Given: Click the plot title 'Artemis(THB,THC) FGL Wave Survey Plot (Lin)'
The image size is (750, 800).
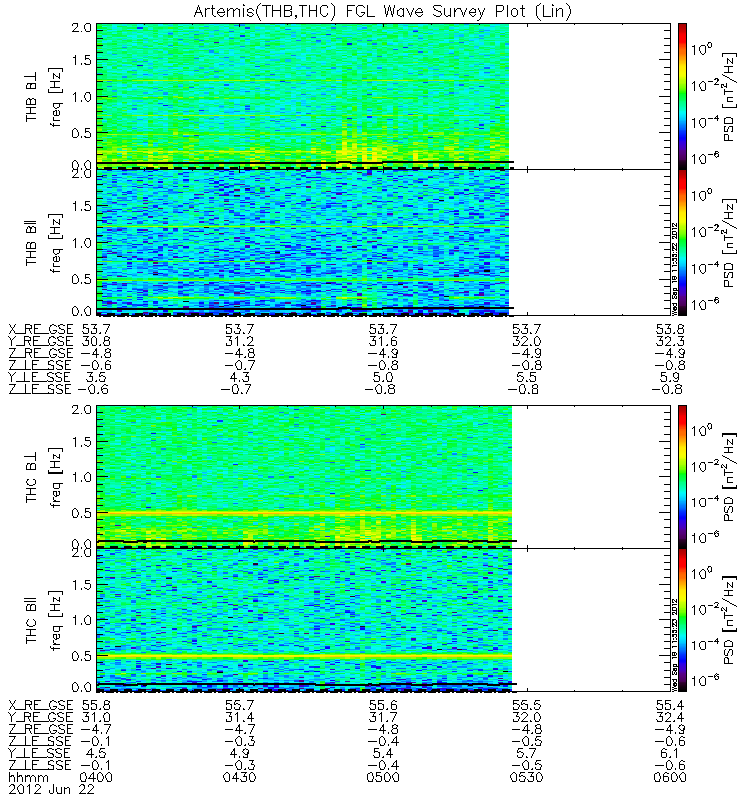Looking at the screenshot, I should point(382,11).
